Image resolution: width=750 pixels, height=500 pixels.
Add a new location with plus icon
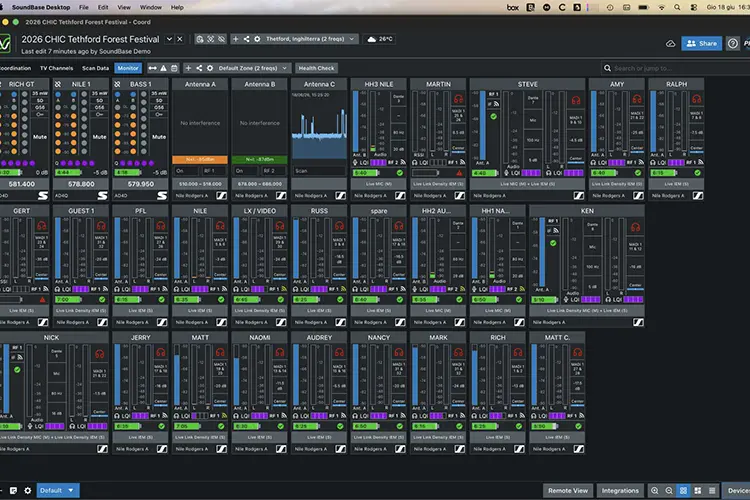click(235, 39)
